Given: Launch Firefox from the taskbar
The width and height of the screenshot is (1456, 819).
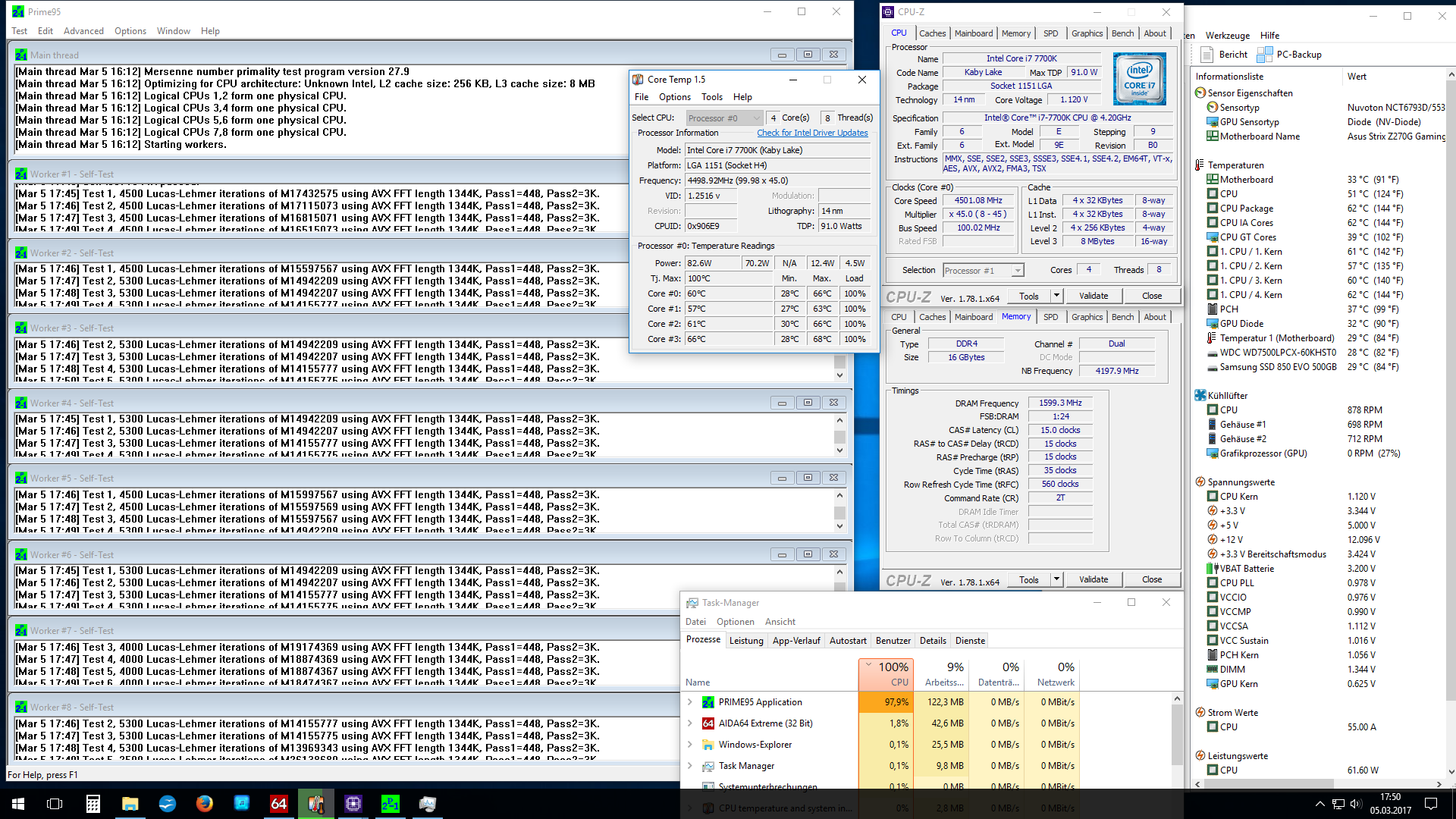Looking at the screenshot, I should (x=205, y=804).
